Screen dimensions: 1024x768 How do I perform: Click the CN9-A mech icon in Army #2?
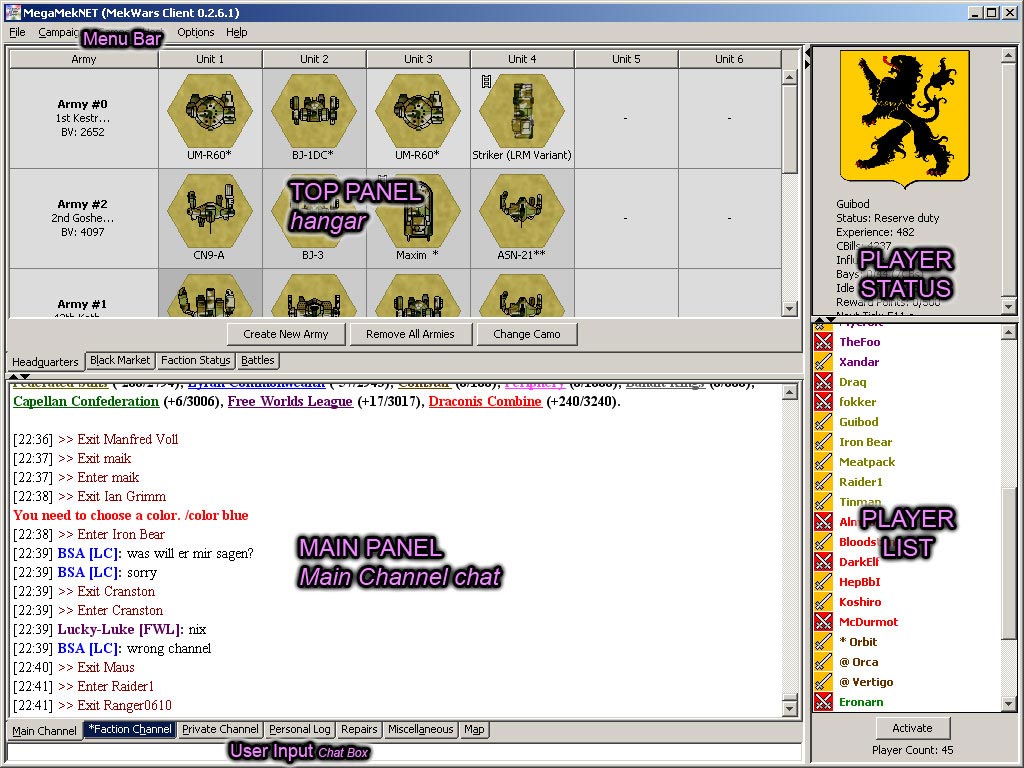(x=210, y=212)
